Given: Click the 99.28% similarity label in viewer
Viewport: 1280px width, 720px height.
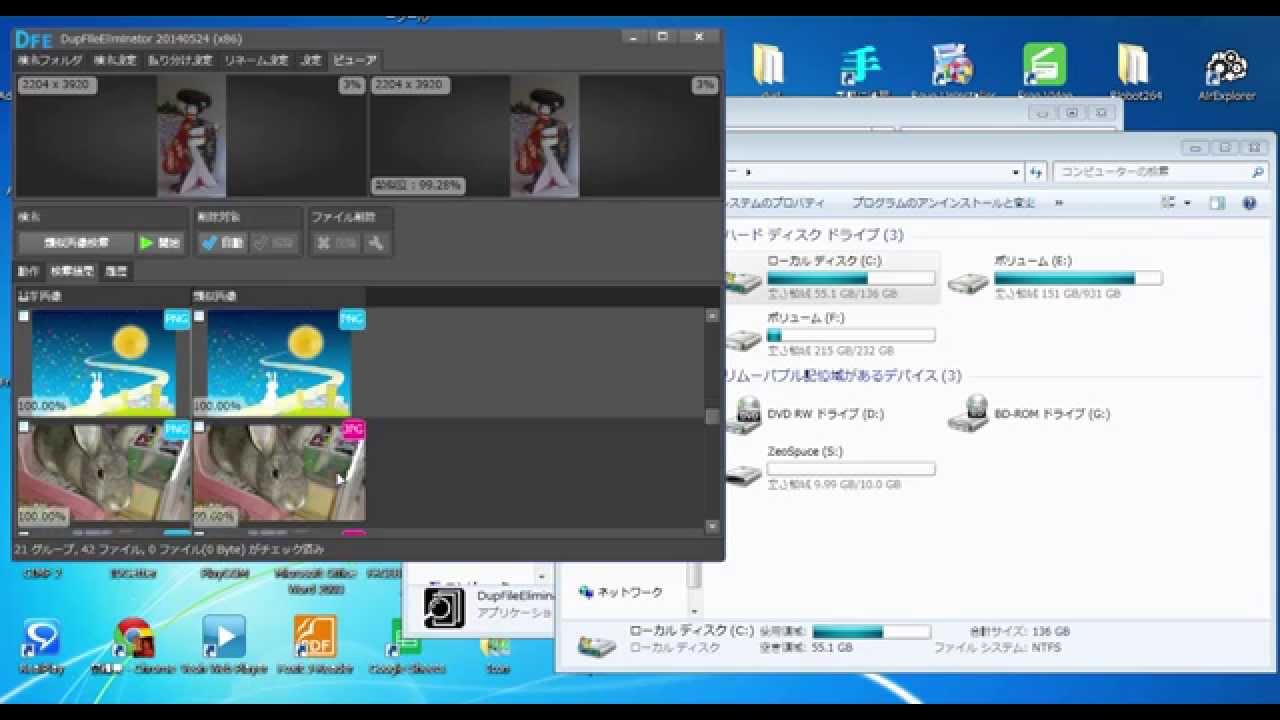Looking at the screenshot, I should tap(418, 185).
